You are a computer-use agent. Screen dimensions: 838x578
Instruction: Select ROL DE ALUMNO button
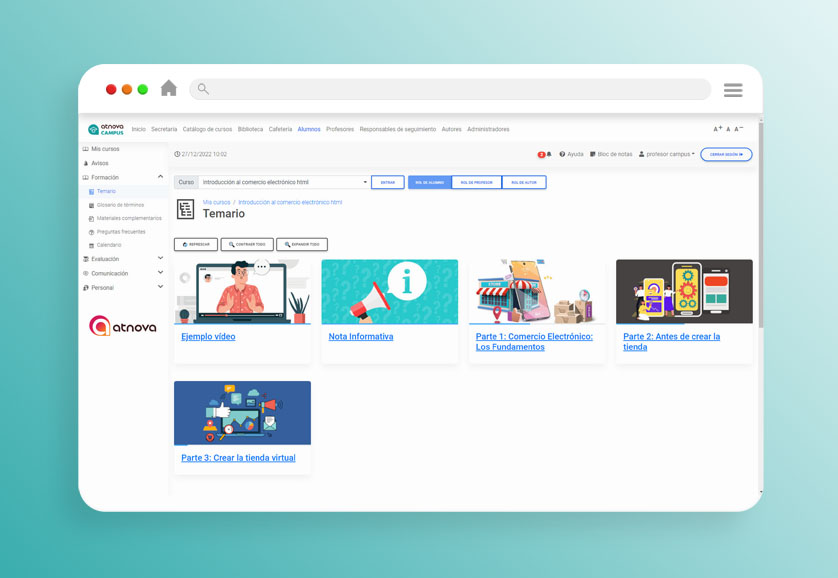coord(430,182)
